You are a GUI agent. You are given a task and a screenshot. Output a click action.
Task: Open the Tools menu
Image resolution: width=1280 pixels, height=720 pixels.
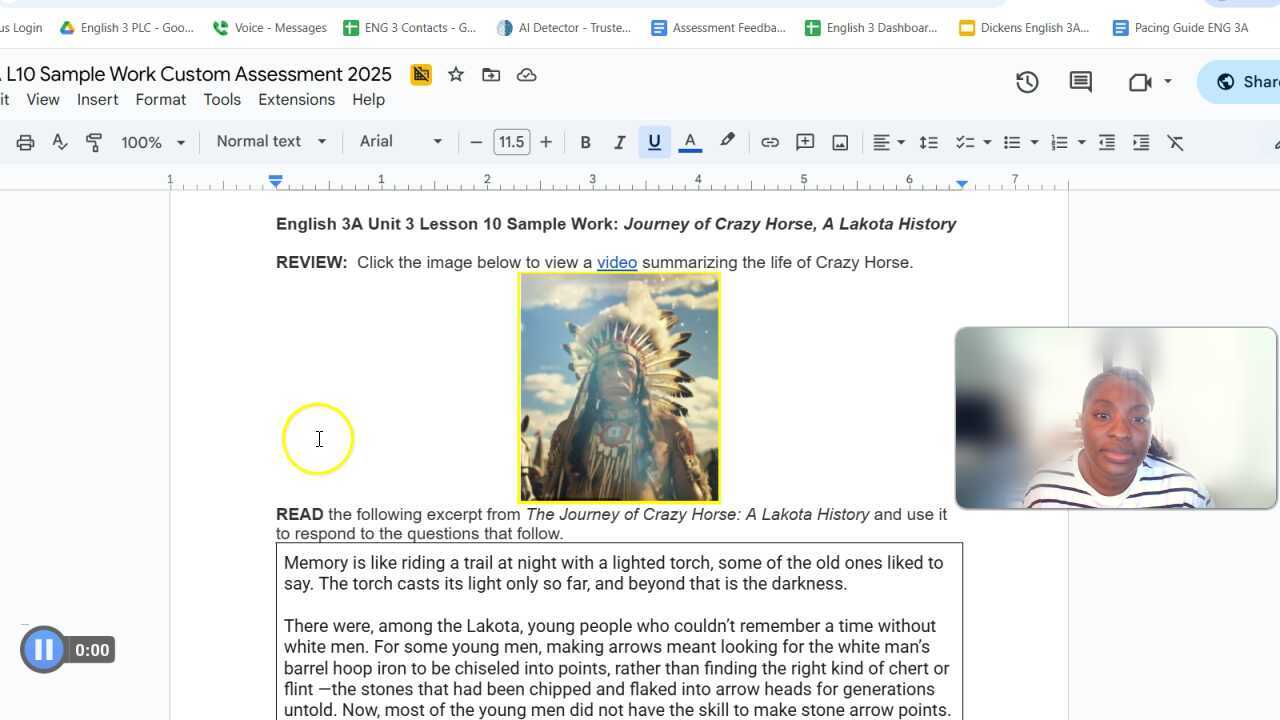[222, 99]
